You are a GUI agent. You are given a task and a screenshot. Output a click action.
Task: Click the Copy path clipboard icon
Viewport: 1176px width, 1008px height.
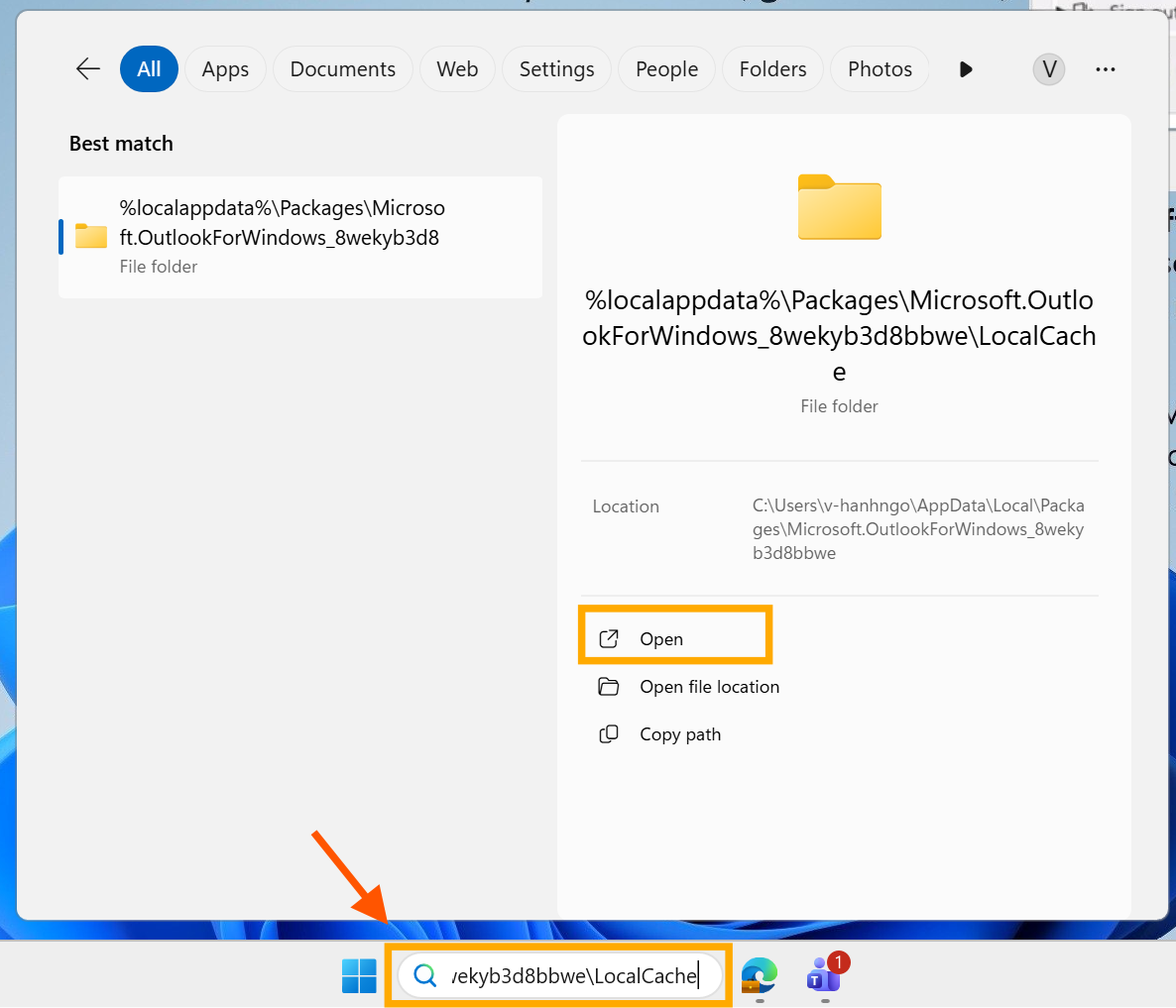point(608,734)
